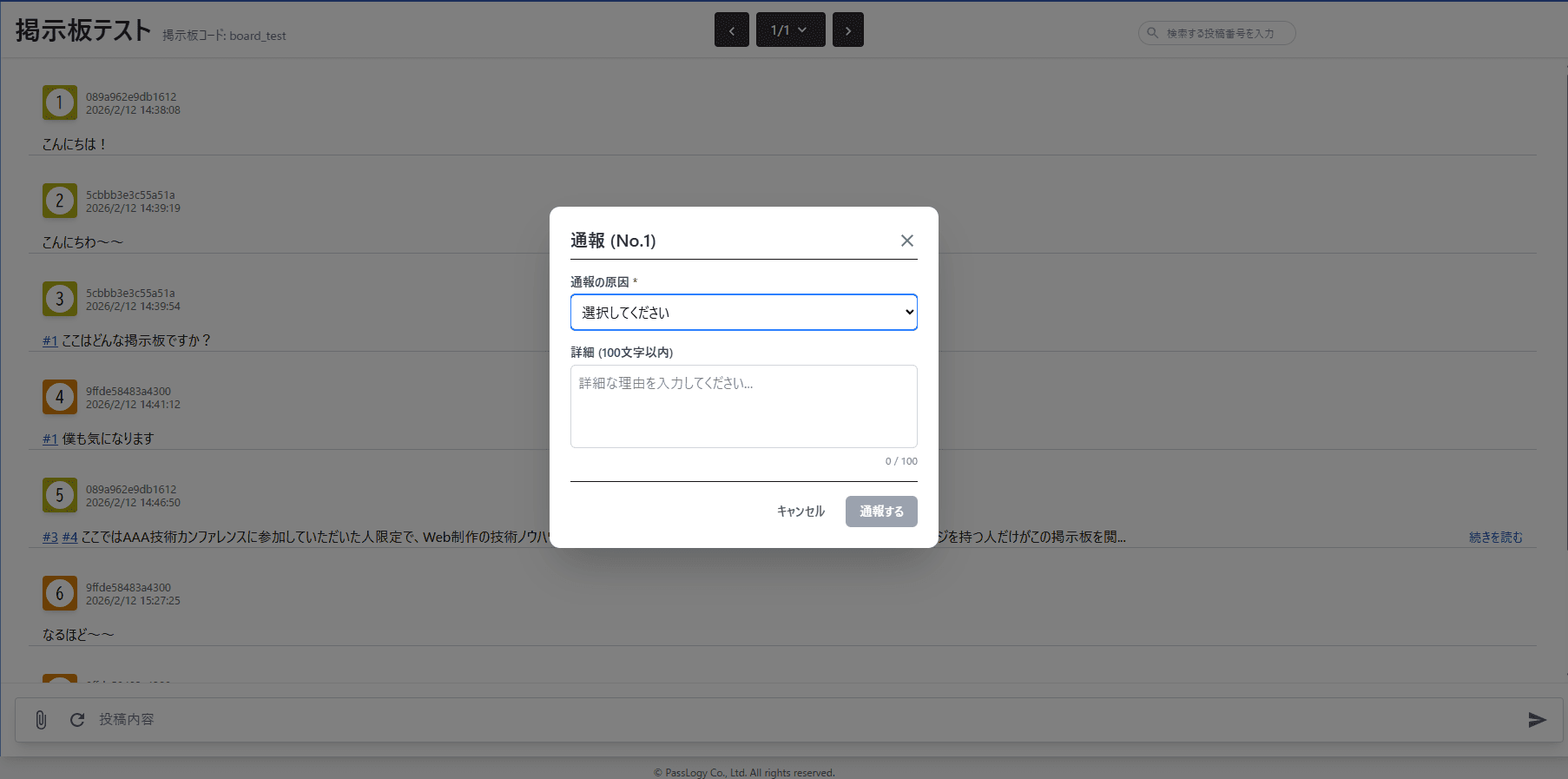Viewport: 1568px width, 779px height.
Task: Open the 続きを読む read more link
Action: (1495, 538)
